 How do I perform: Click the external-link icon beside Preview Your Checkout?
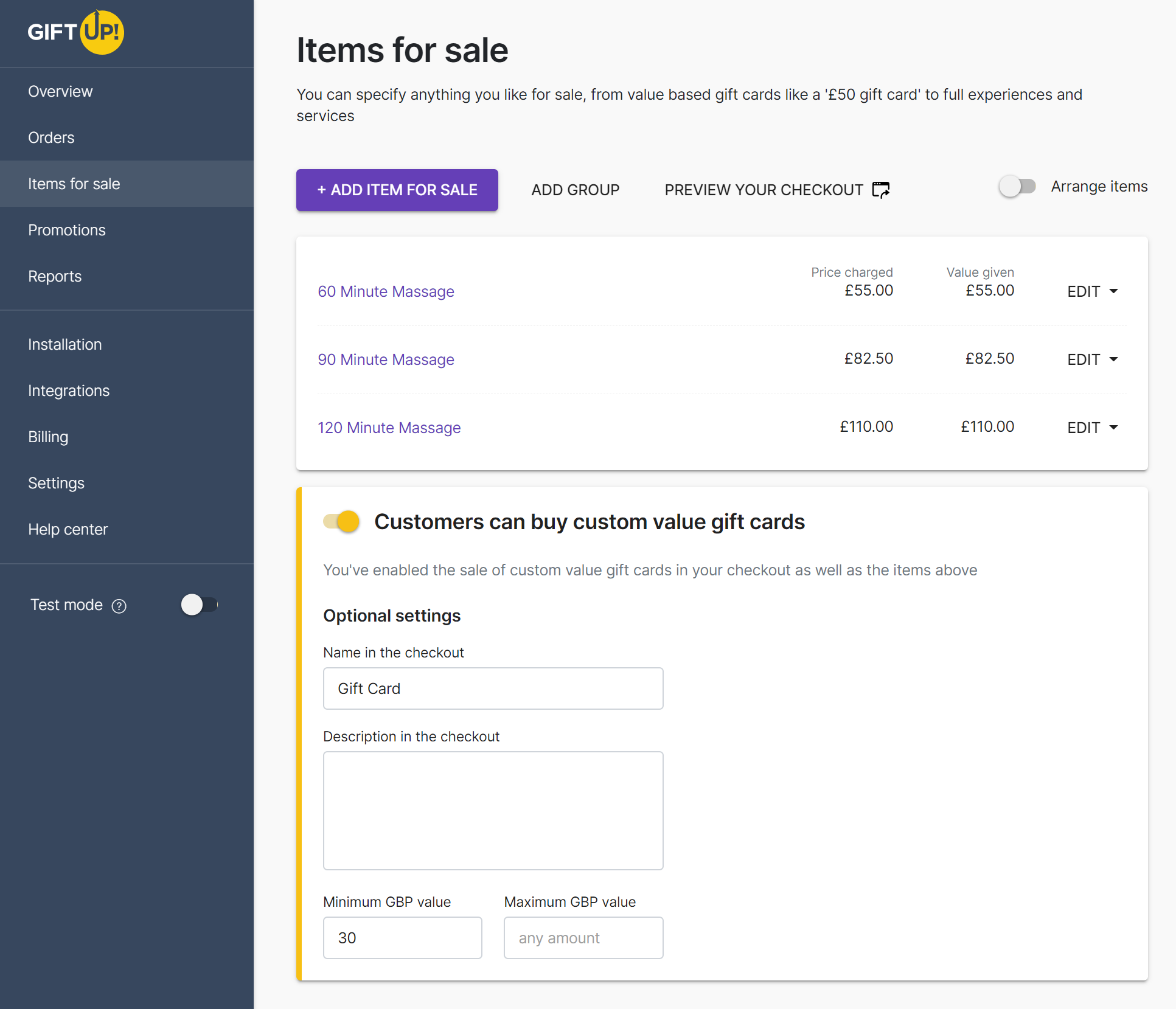click(x=881, y=190)
